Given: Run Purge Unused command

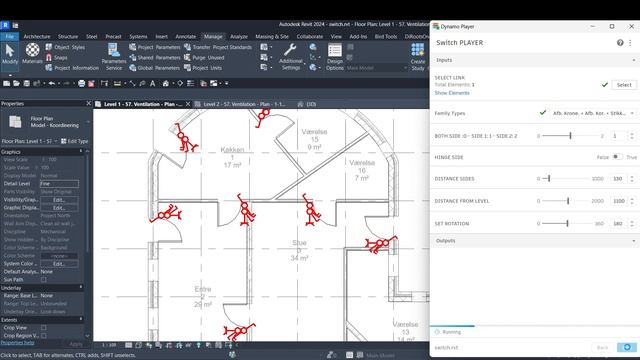Looking at the screenshot, I should click(204, 58).
